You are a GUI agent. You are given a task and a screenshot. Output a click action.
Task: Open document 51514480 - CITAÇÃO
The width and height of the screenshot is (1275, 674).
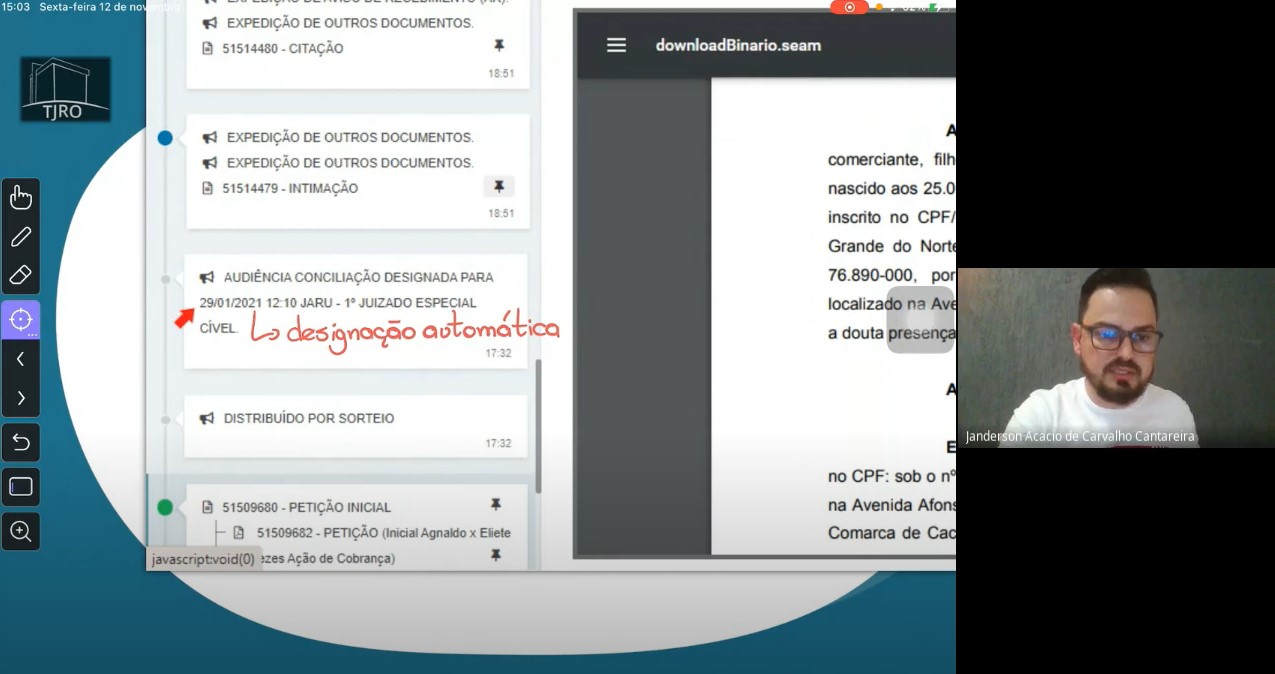[282, 48]
